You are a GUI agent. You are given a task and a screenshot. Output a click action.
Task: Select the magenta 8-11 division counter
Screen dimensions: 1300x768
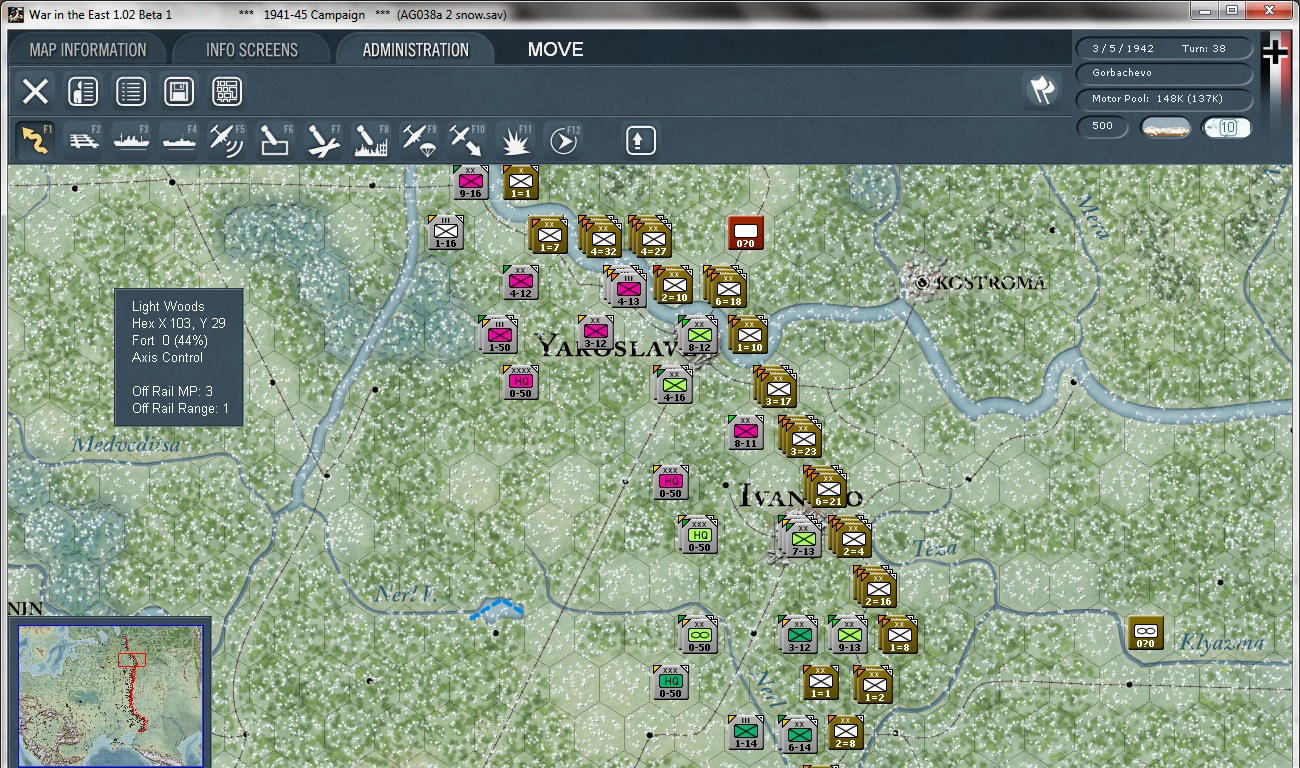pyautogui.click(x=746, y=433)
